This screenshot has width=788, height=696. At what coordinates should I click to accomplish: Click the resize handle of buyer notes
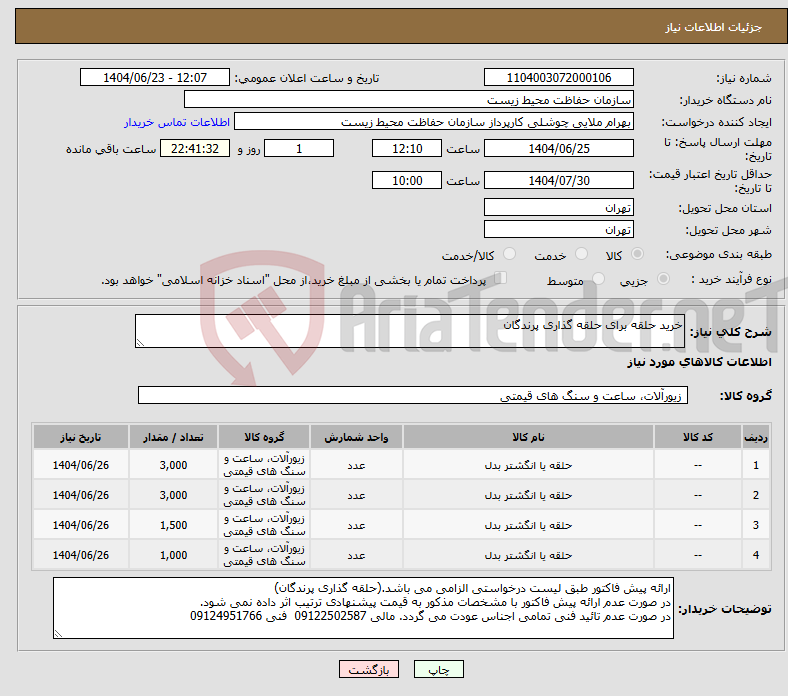pos(58,634)
